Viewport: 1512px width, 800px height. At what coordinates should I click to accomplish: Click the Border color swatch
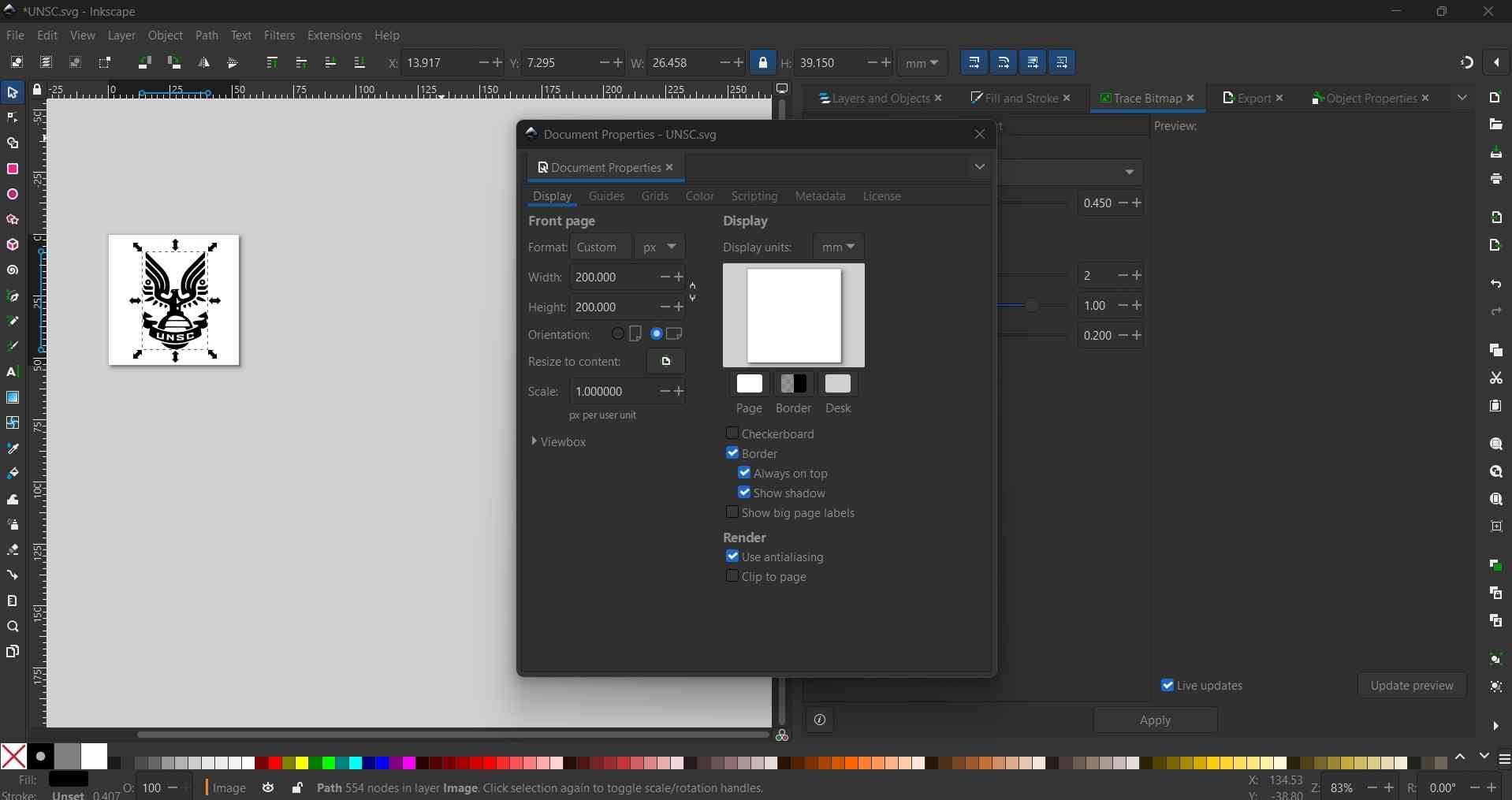point(794,384)
